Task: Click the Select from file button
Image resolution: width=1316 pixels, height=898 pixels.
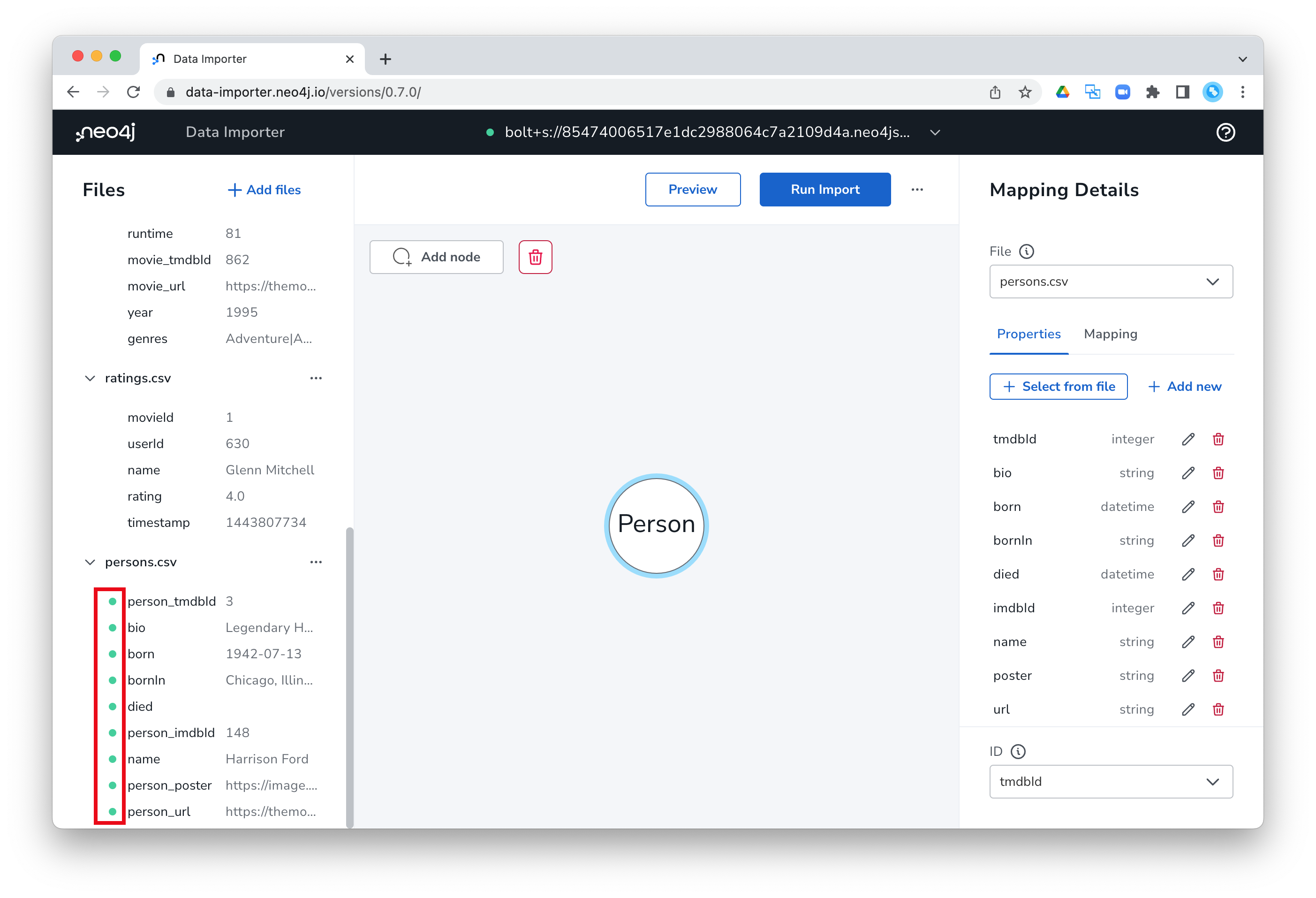Action: [1058, 387]
